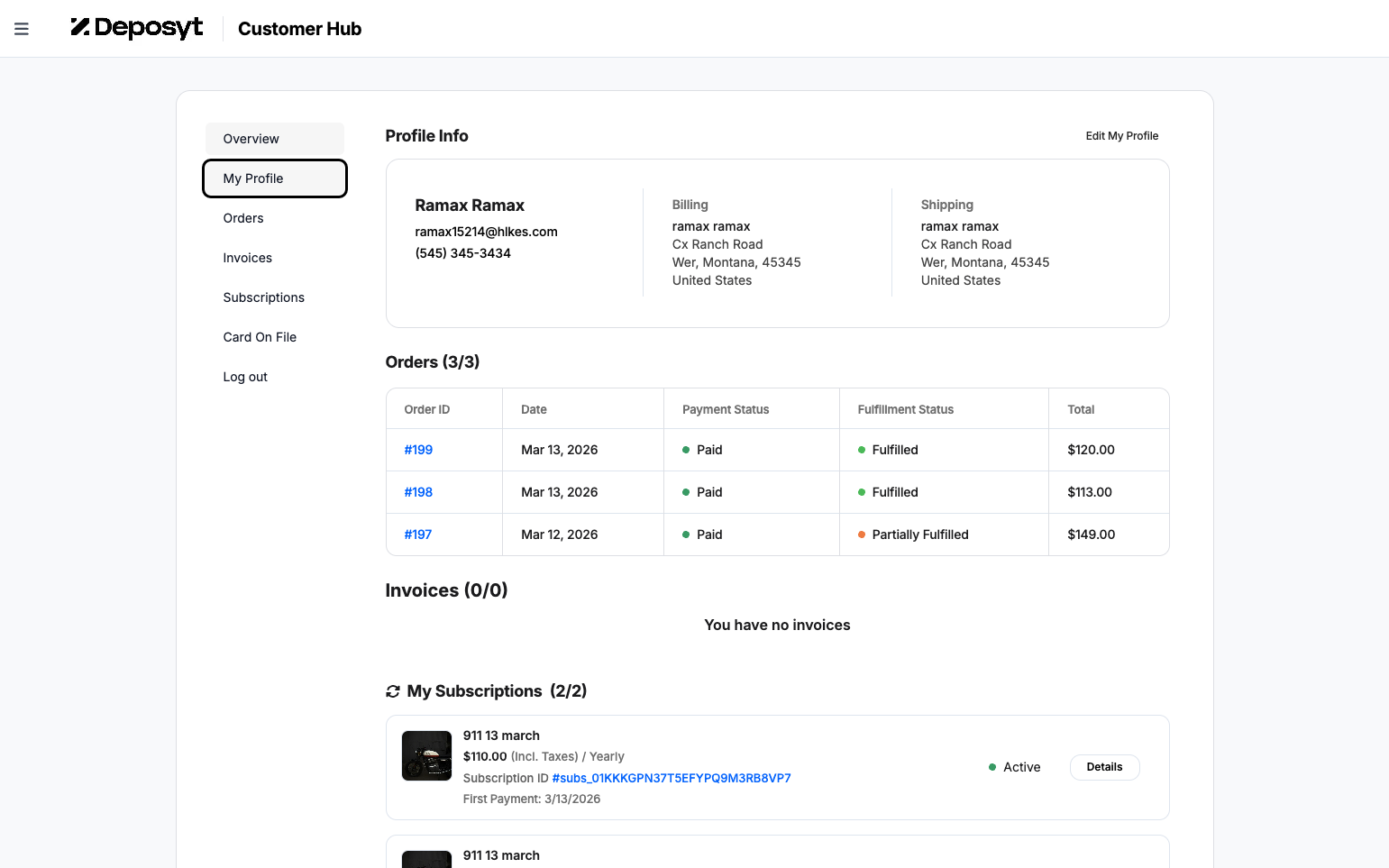Click the Ramax Ramax profile name
Image resolution: width=1389 pixels, height=868 pixels.
470,206
